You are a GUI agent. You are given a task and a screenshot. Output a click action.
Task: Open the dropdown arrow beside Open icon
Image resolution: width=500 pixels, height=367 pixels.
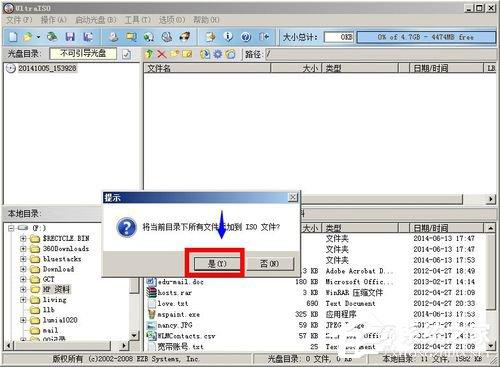tap(38, 37)
